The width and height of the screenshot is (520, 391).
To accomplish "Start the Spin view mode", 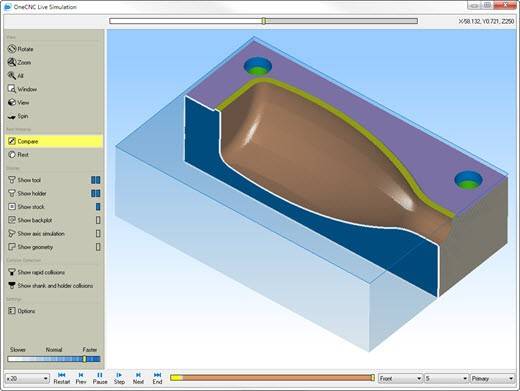I will click(18, 116).
